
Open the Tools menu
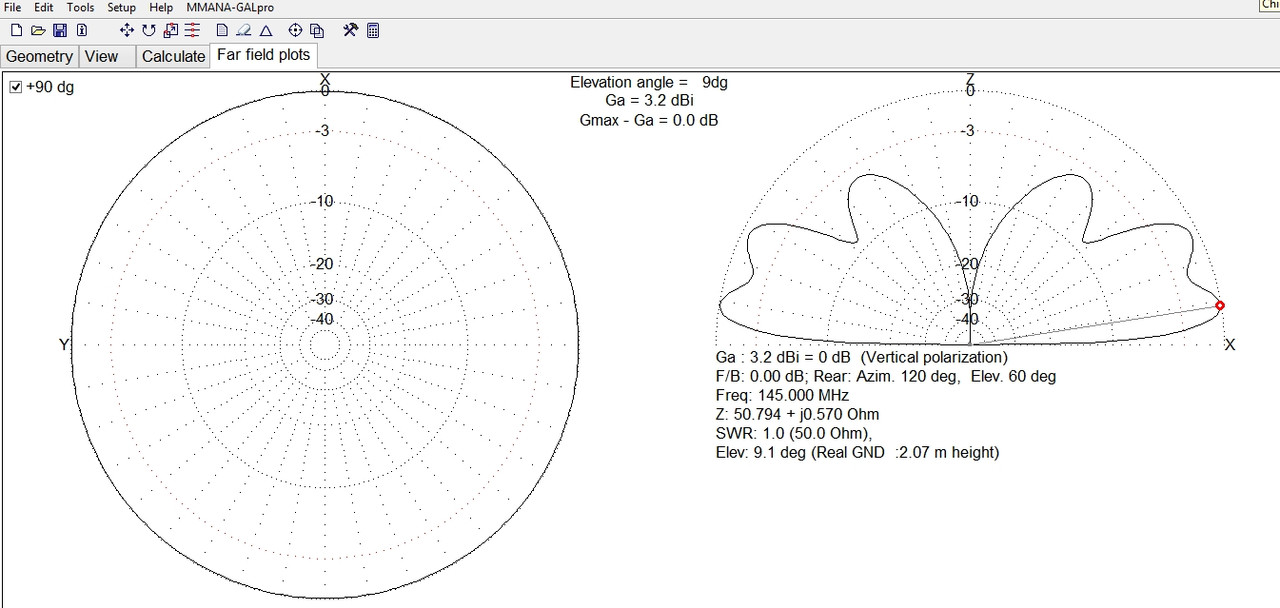[80, 7]
